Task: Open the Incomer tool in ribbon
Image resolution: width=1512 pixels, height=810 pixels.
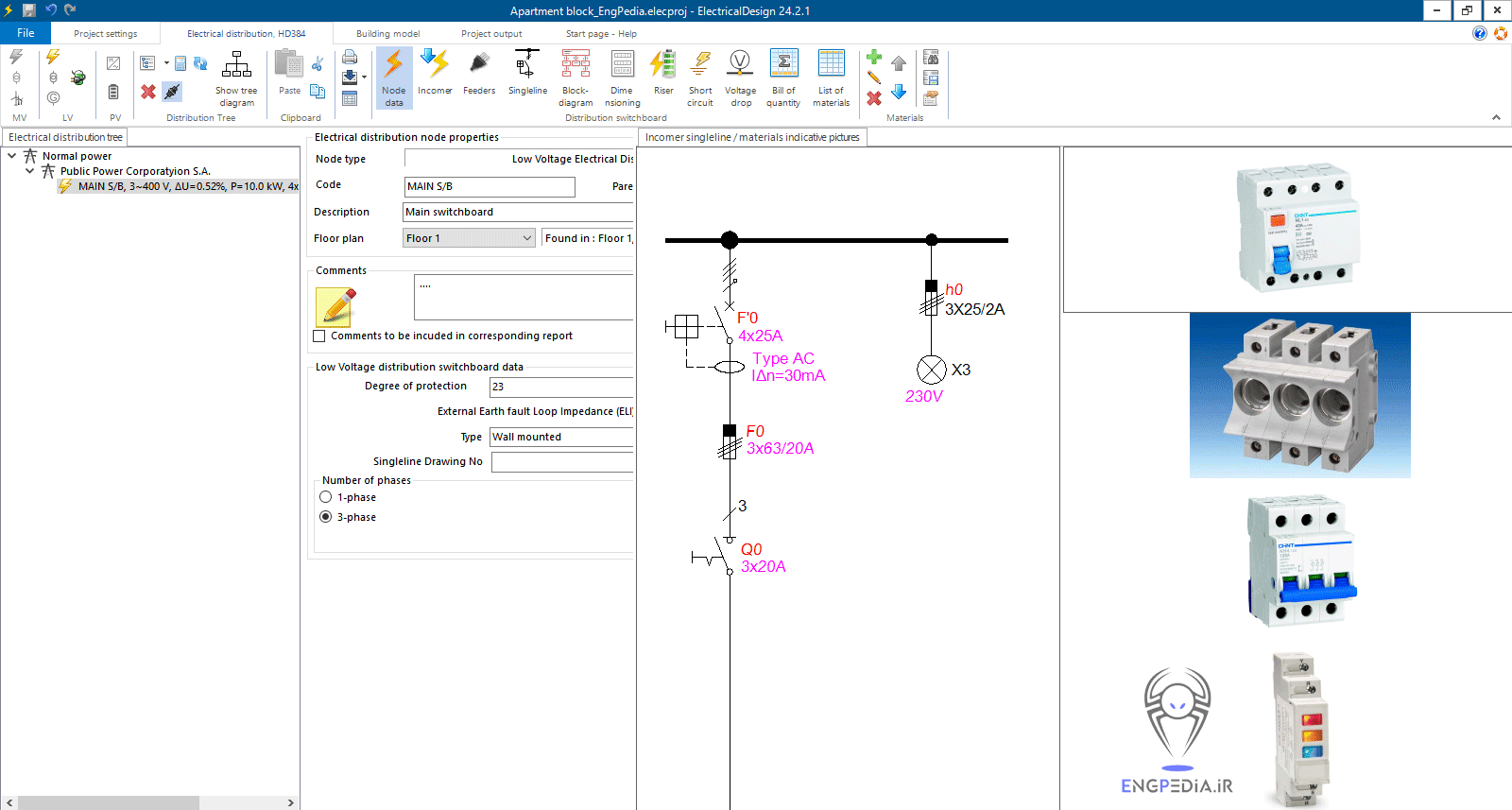Action: point(435,75)
